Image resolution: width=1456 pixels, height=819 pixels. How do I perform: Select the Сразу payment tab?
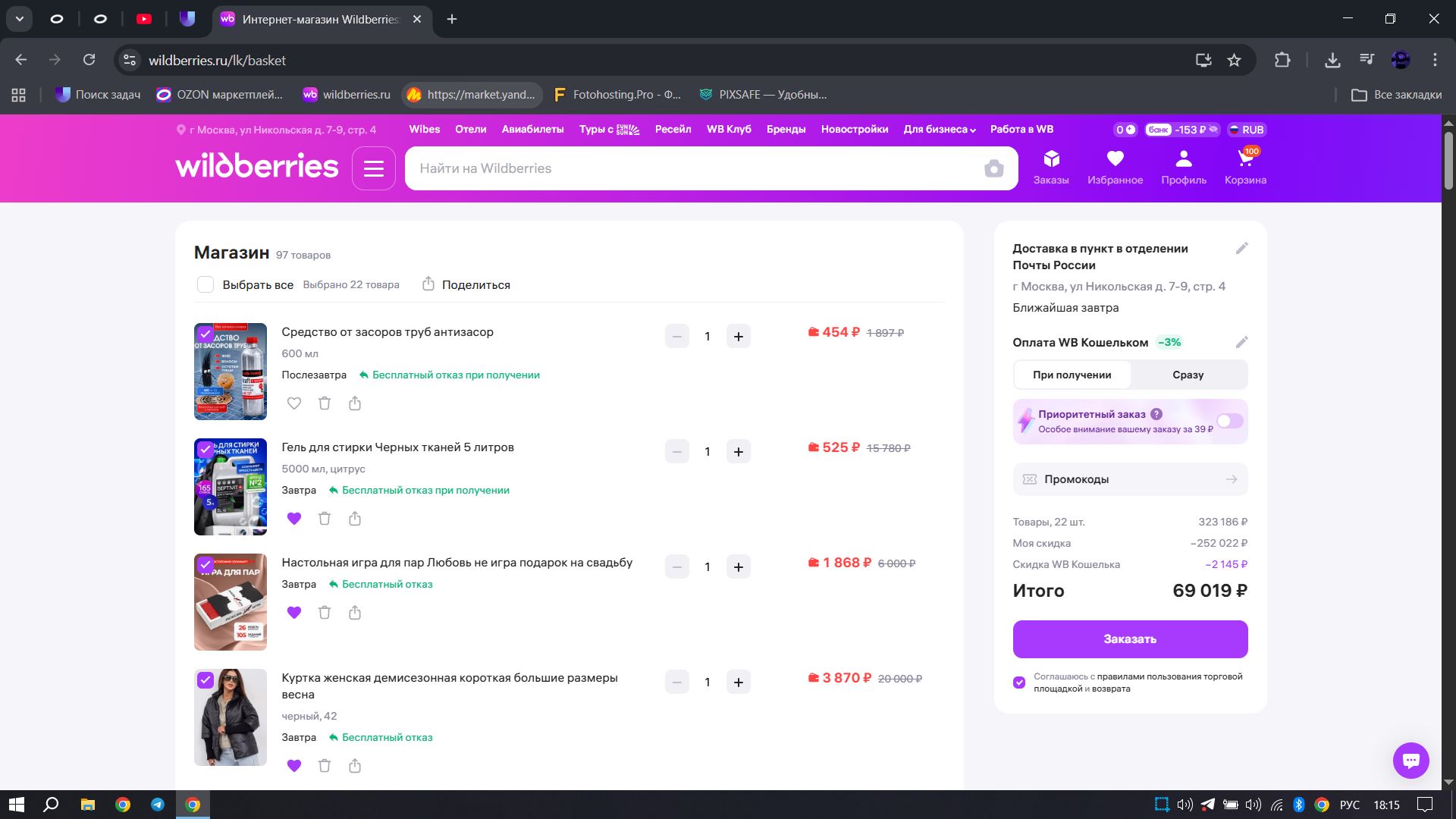click(1188, 375)
